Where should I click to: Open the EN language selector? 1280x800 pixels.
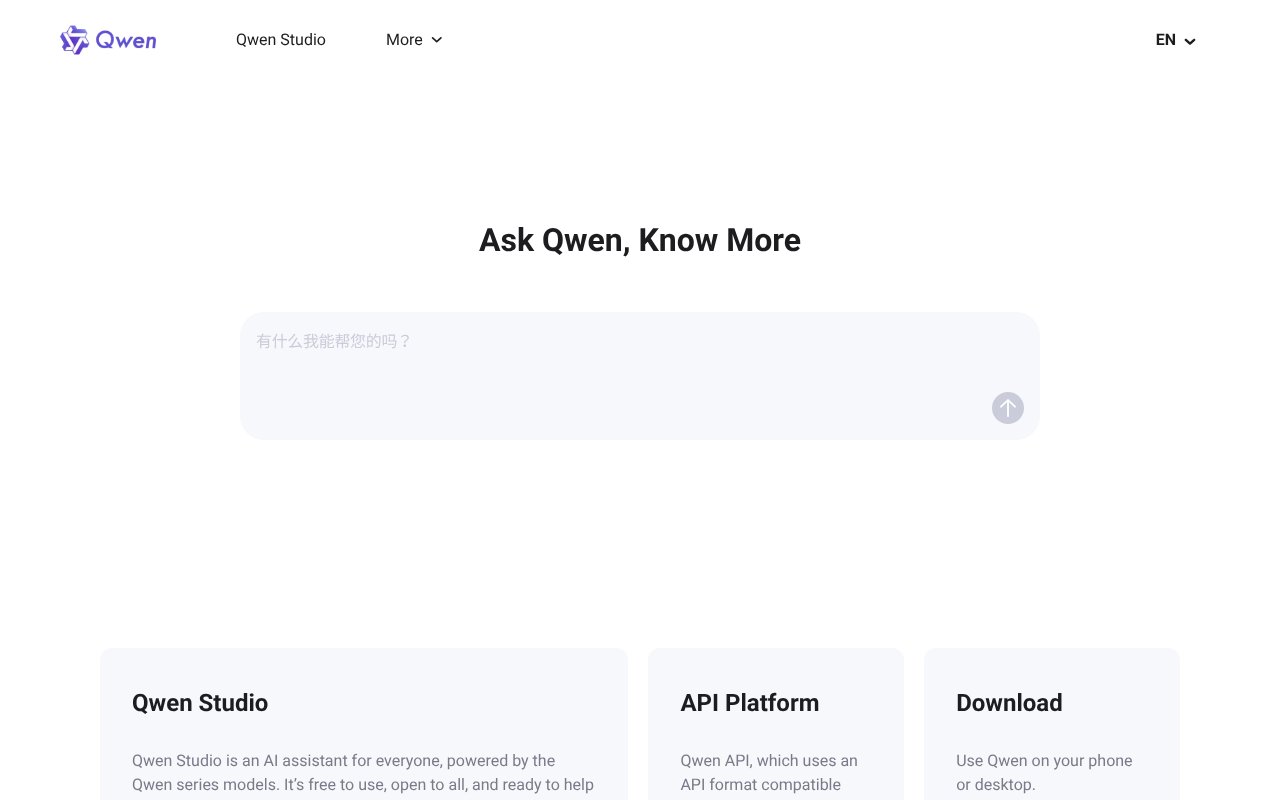coord(1176,40)
